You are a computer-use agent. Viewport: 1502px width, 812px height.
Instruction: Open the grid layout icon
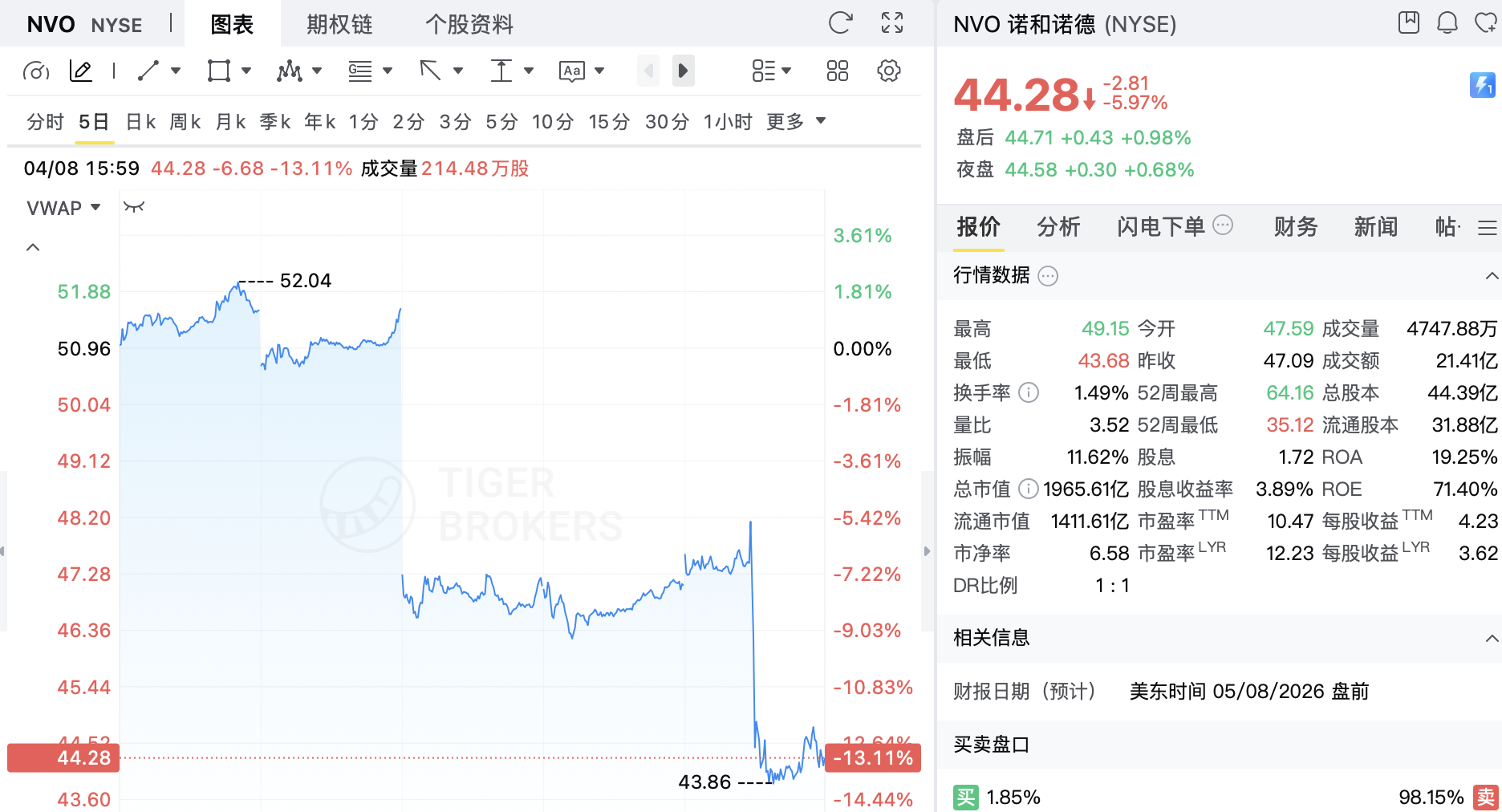(838, 71)
